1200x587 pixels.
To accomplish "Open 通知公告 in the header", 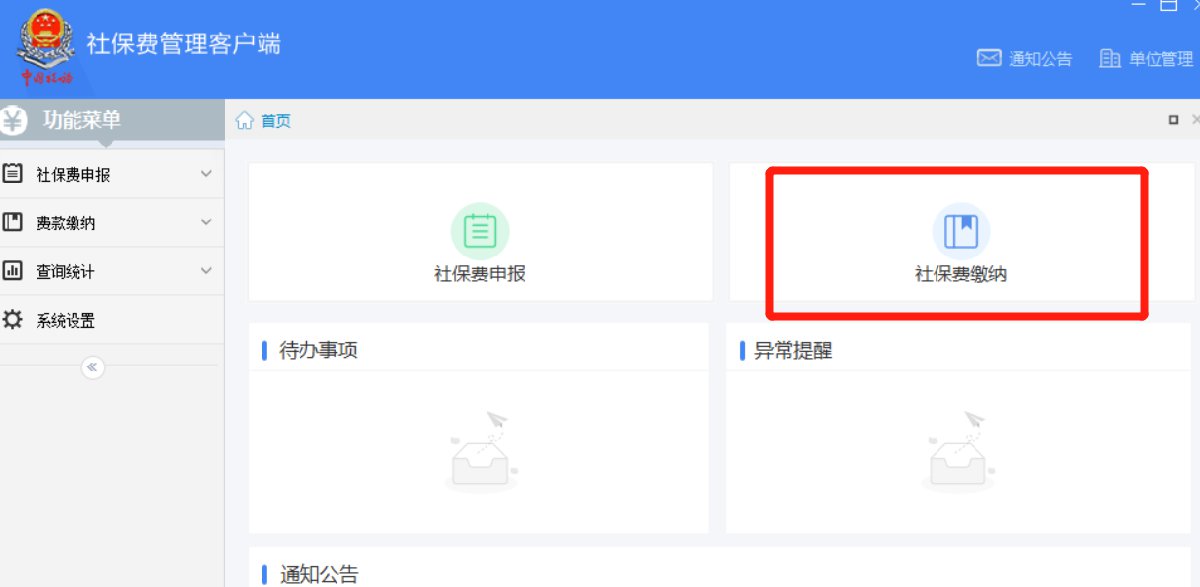I will [x=1040, y=59].
